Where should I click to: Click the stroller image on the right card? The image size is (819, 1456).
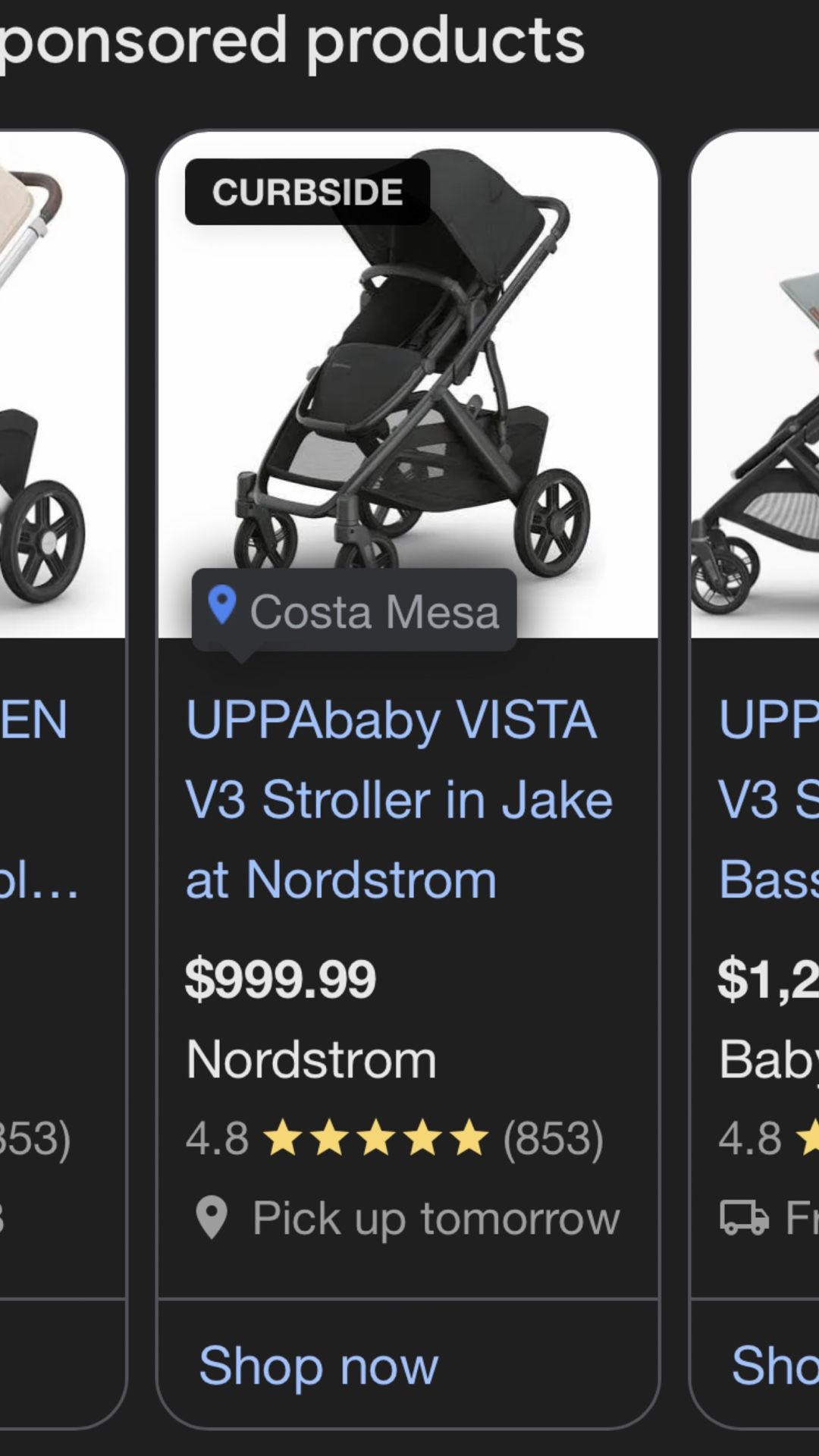(x=758, y=379)
